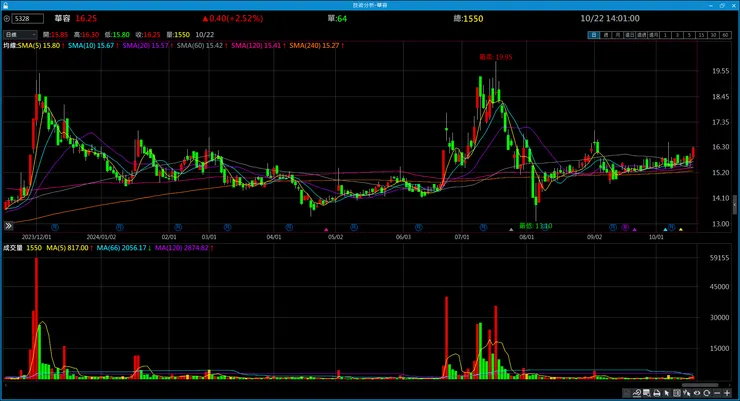Click the double-chevron expand icon at chart left

point(8,226)
